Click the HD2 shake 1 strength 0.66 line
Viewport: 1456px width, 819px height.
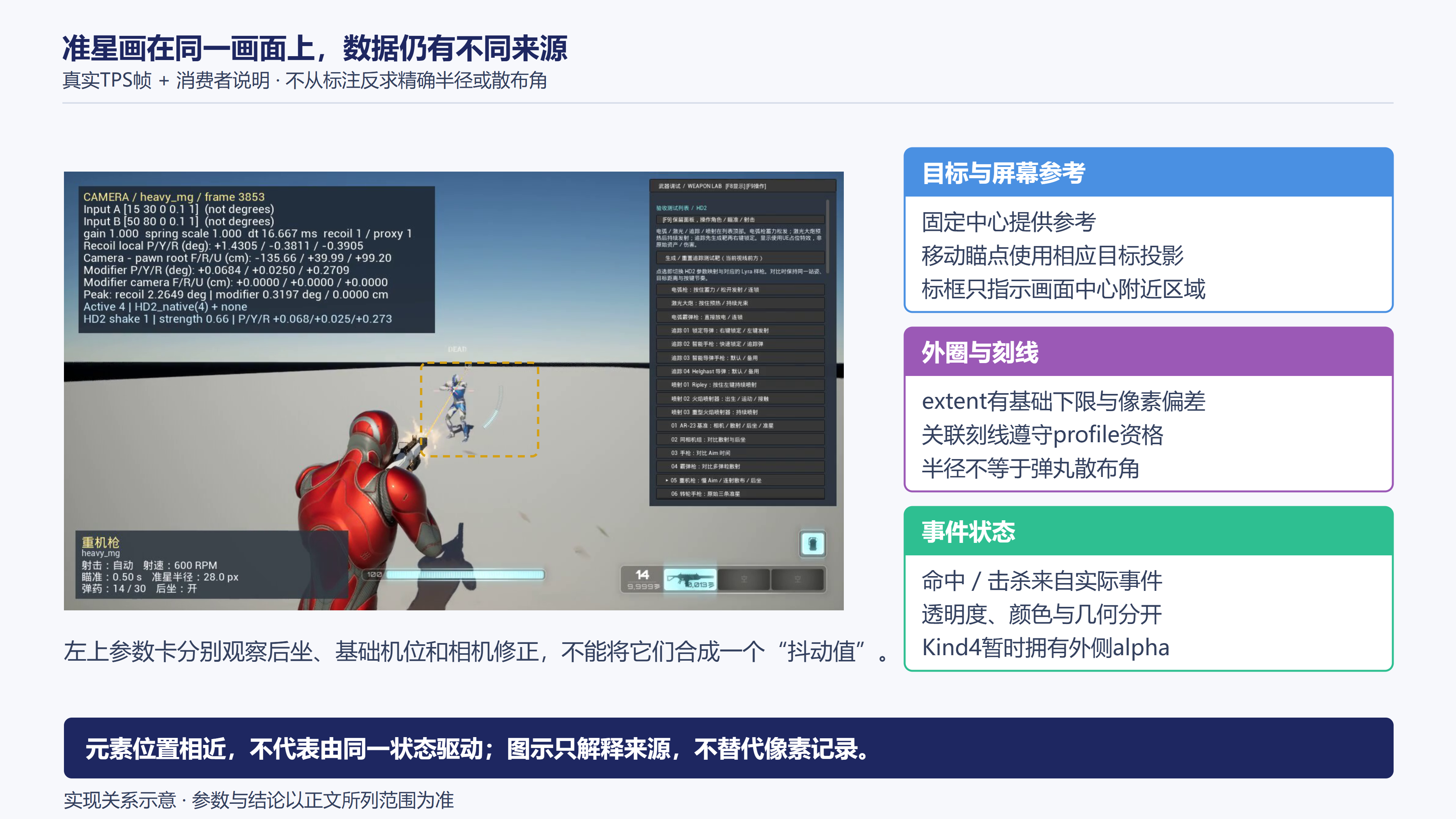[237, 319]
